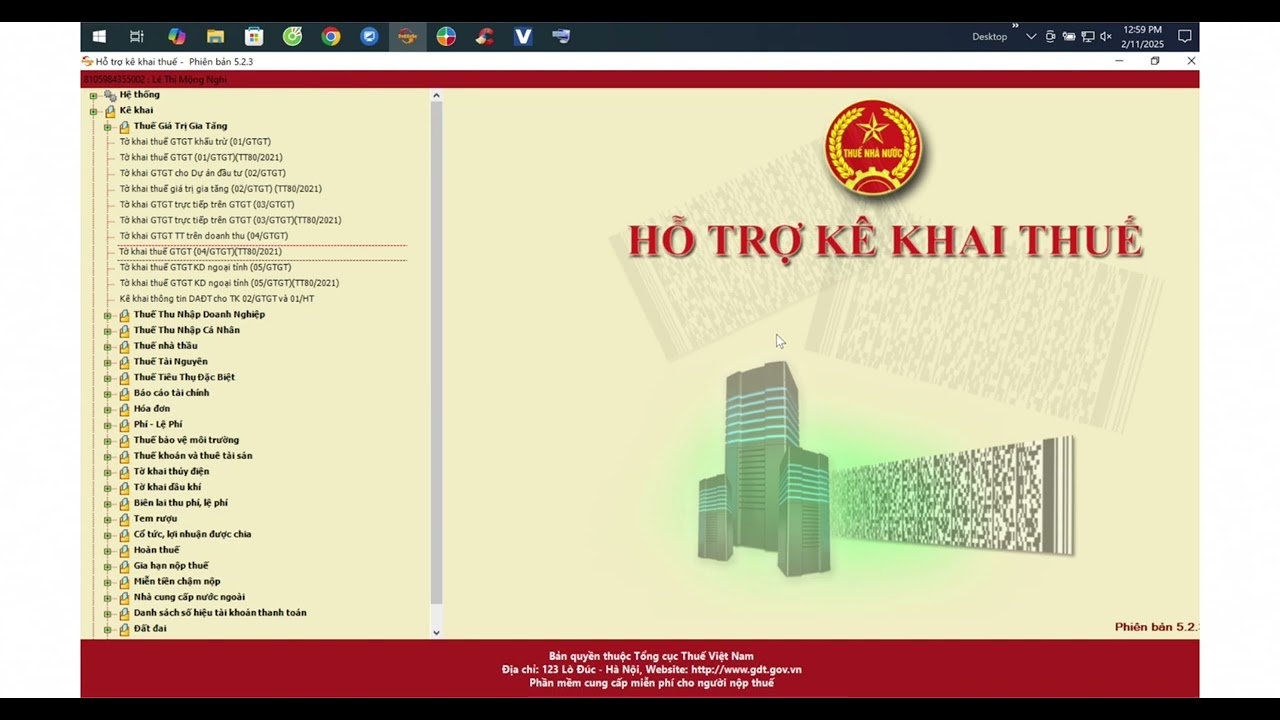Screen dimensions: 1280x720
Task: Click the folder icon next to Hoàn thuế
Action: point(124,550)
